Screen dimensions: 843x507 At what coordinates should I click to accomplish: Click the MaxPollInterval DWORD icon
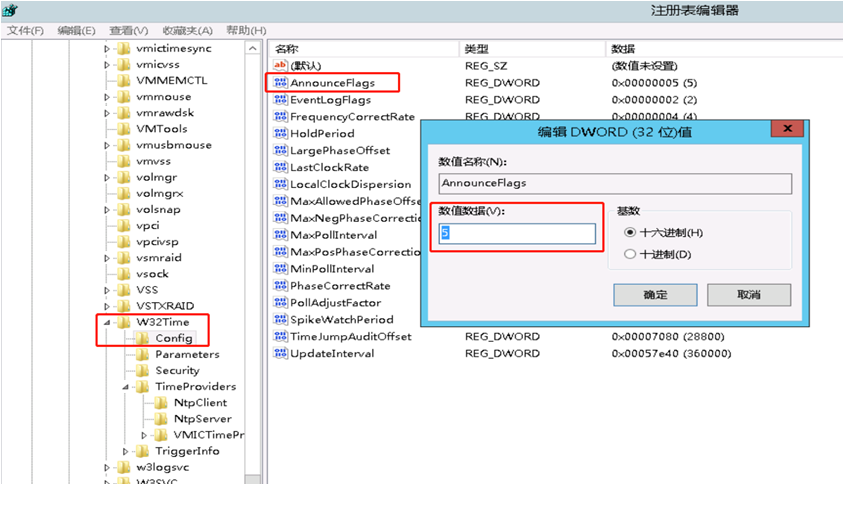280,235
